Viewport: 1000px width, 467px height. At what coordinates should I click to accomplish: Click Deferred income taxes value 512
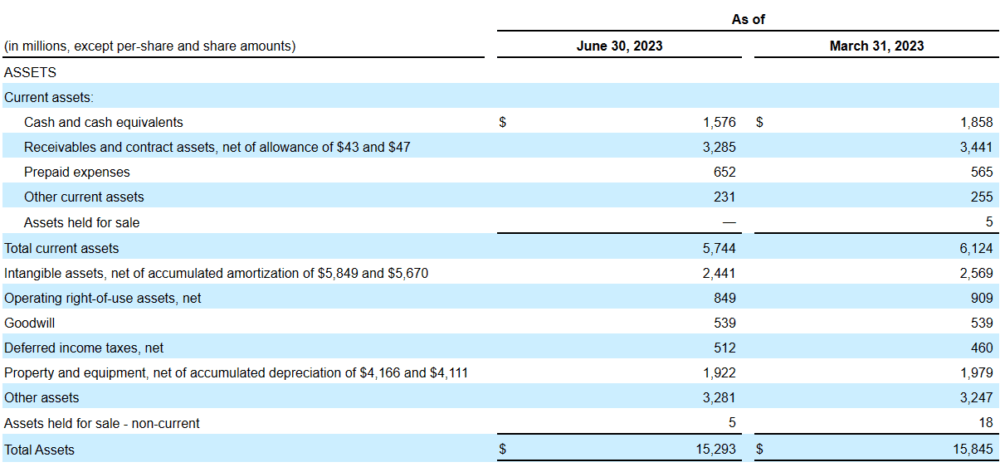coord(724,348)
